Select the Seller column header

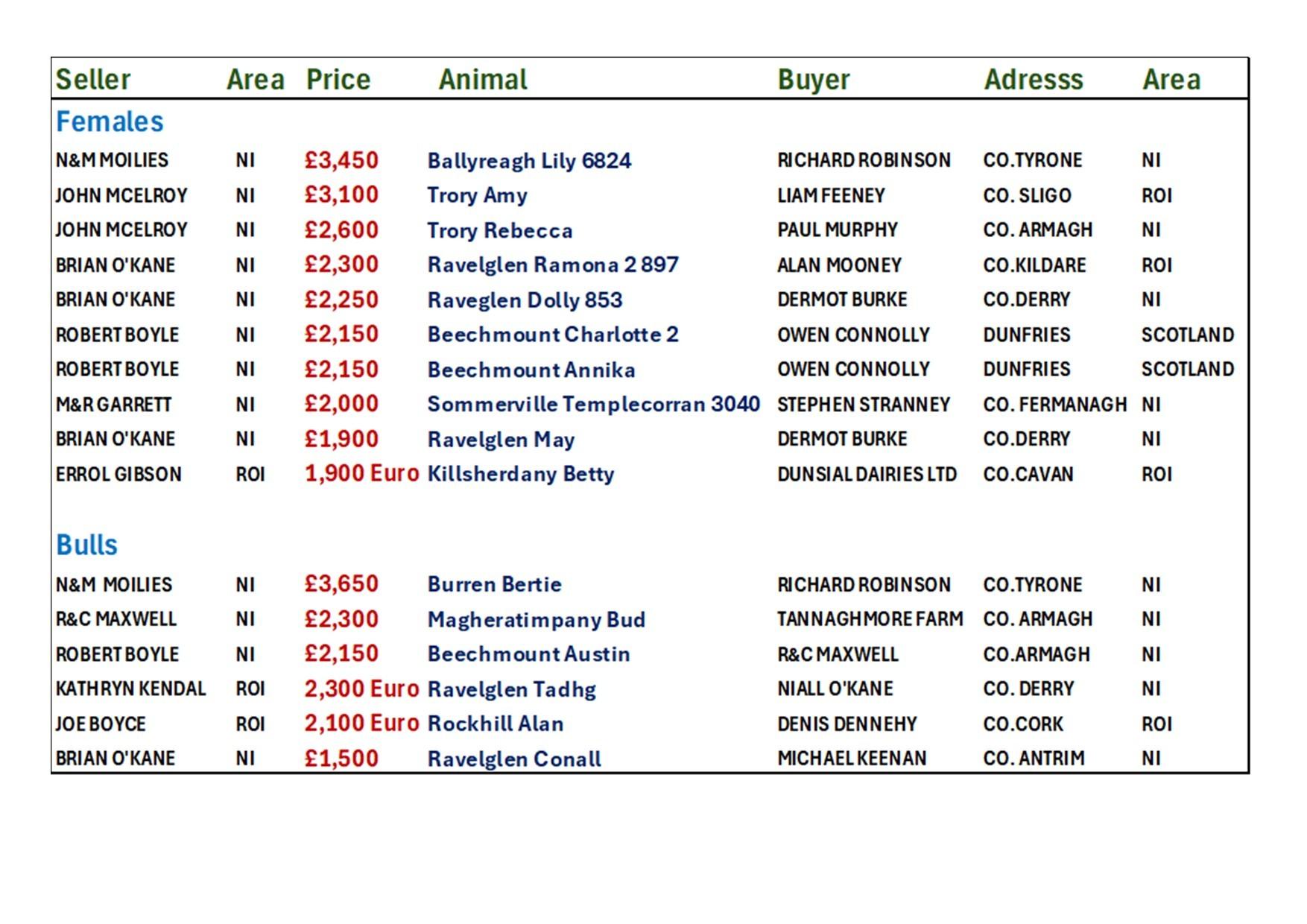click(93, 80)
